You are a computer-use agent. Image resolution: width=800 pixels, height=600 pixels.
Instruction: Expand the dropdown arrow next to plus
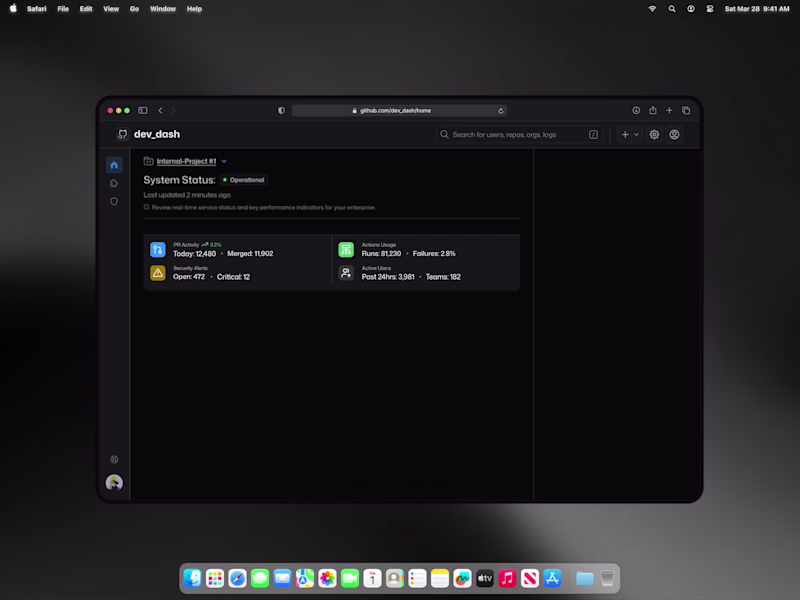click(x=636, y=135)
